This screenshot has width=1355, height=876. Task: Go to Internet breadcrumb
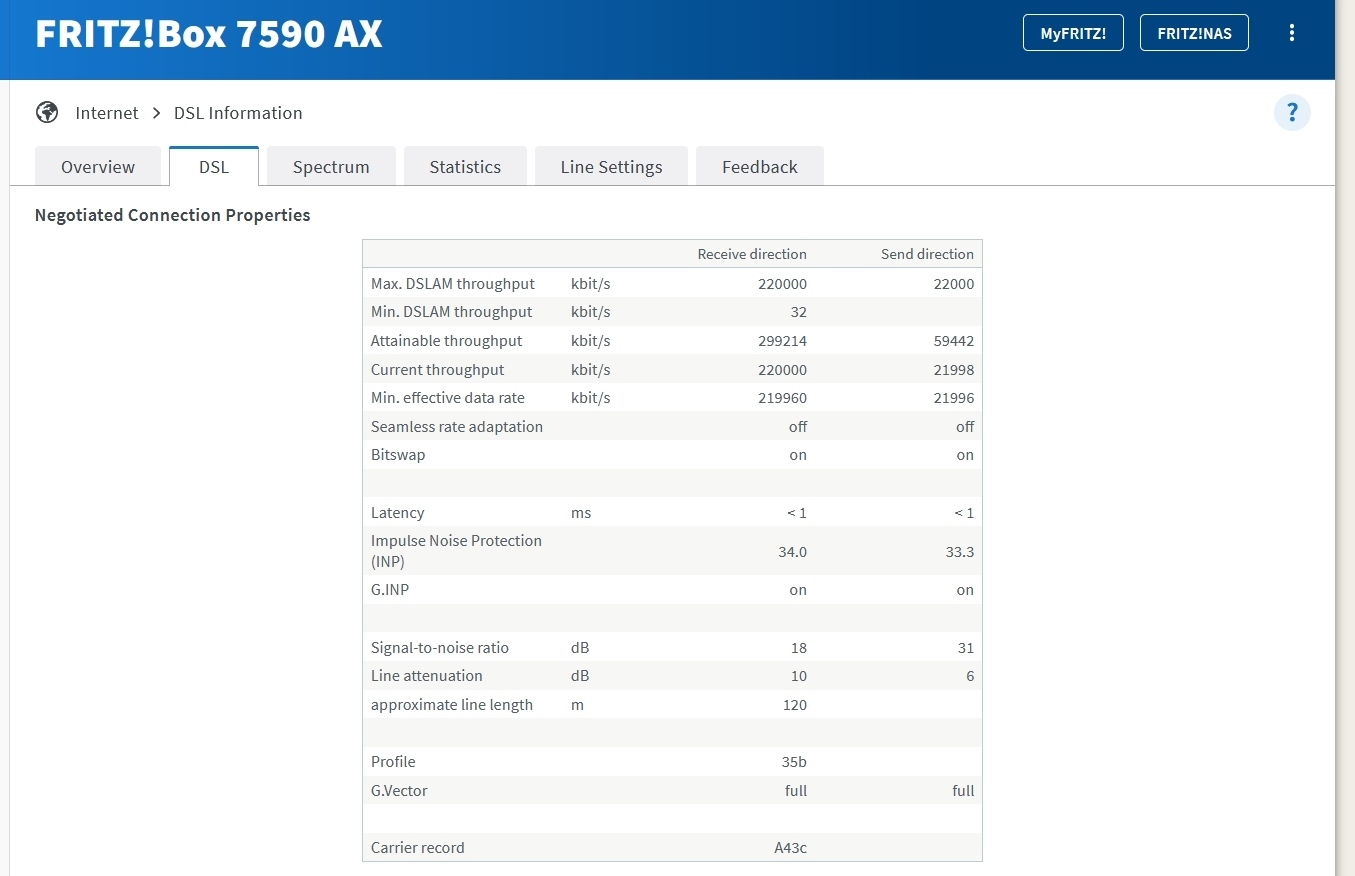point(107,113)
